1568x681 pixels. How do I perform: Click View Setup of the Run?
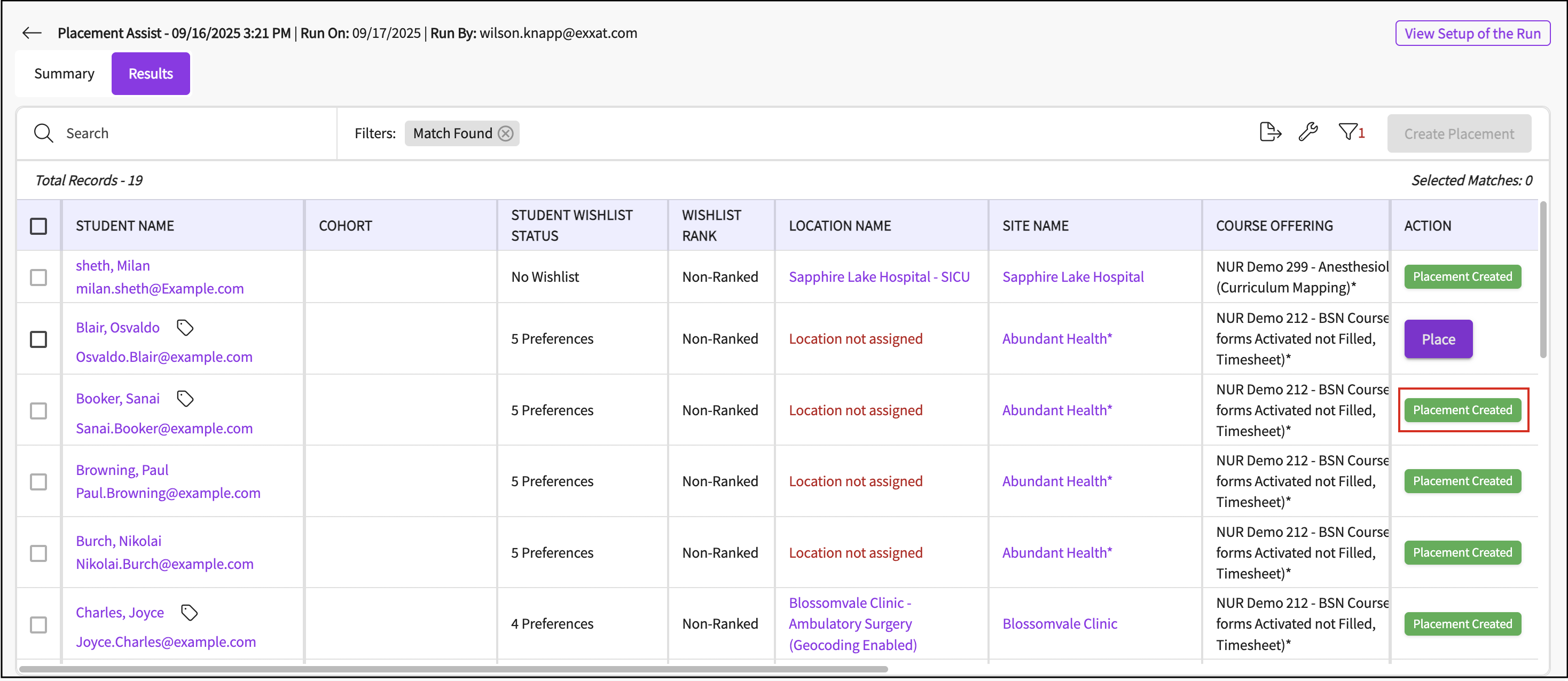click(1472, 34)
